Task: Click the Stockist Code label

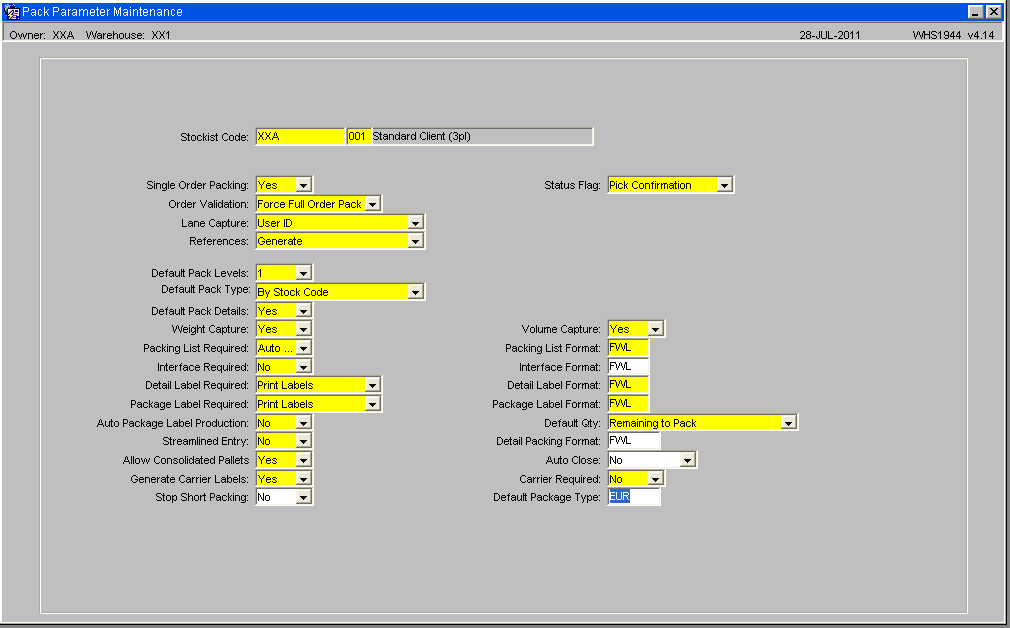Action: (214, 137)
